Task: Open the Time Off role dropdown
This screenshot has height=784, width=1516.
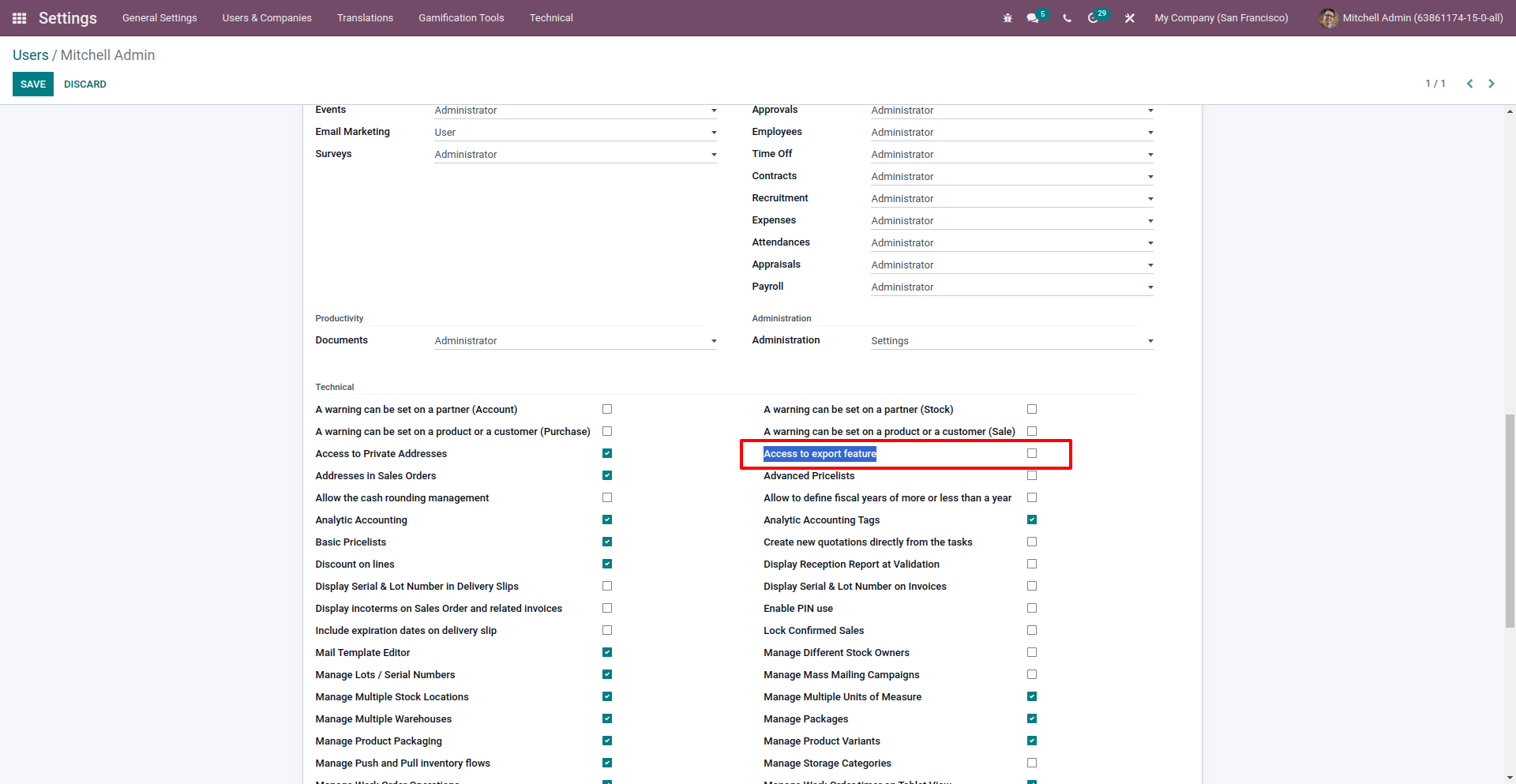Action: tap(1012, 154)
